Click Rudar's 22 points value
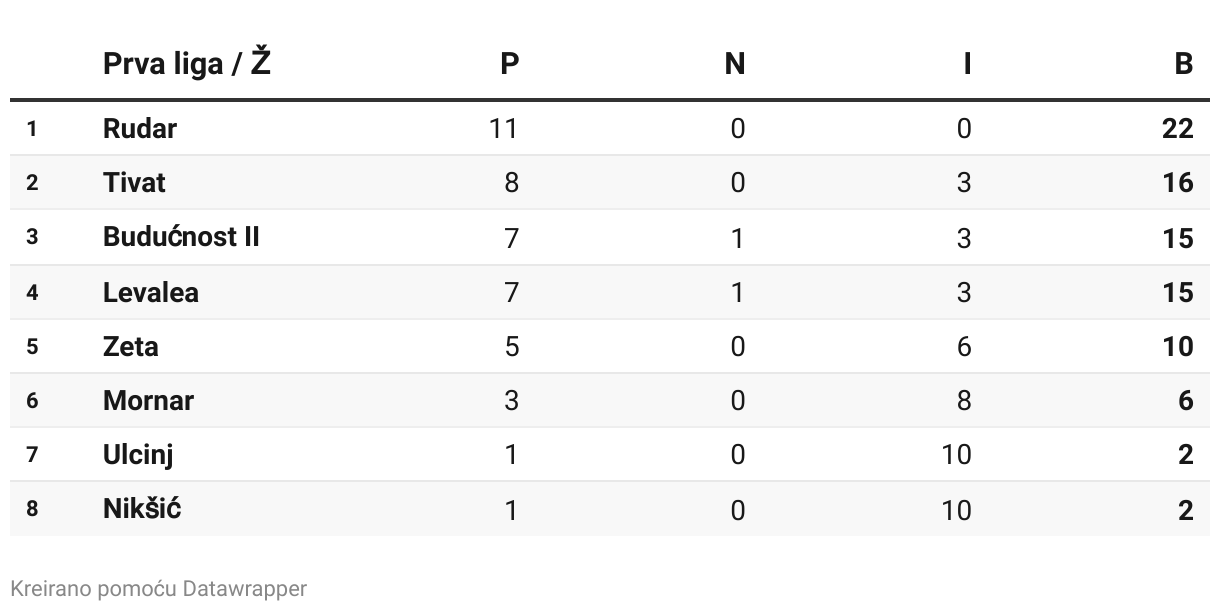This screenshot has width=1220, height=612. pyautogui.click(x=1177, y=129)
